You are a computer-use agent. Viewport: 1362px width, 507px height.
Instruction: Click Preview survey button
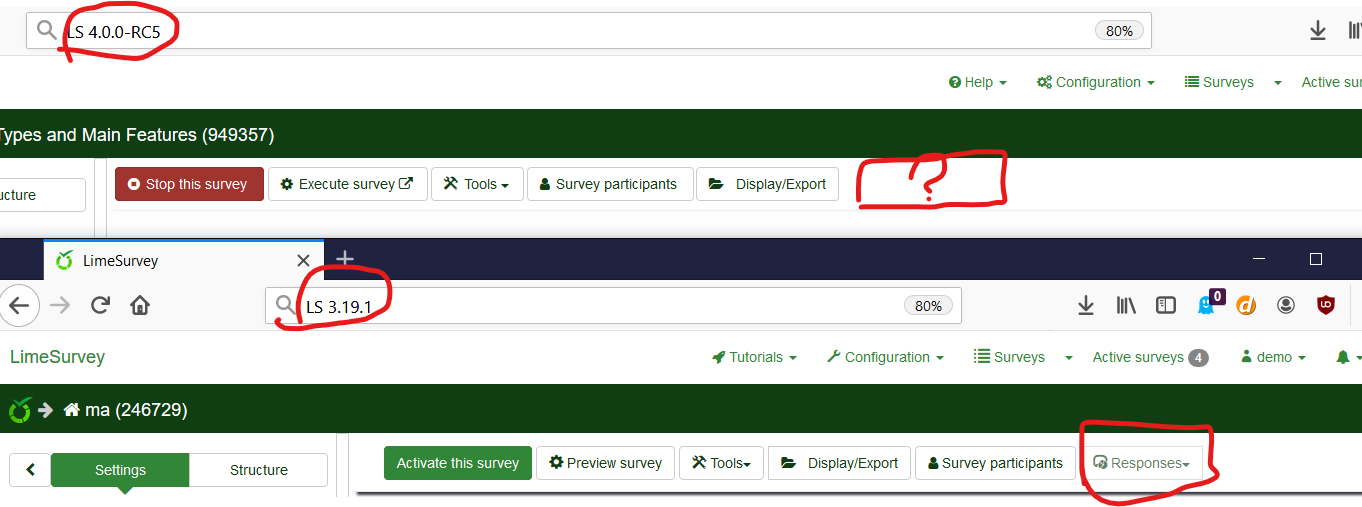click(606, 463)
